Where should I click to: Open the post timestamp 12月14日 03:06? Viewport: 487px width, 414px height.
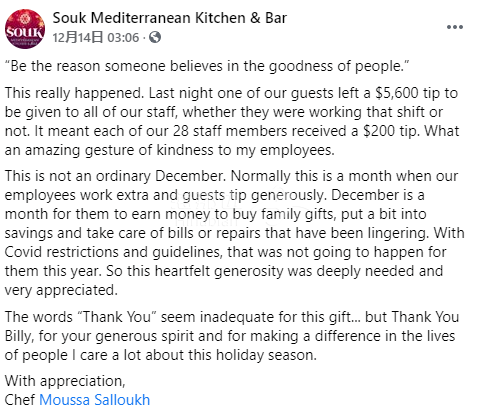(x=95, y=37)
